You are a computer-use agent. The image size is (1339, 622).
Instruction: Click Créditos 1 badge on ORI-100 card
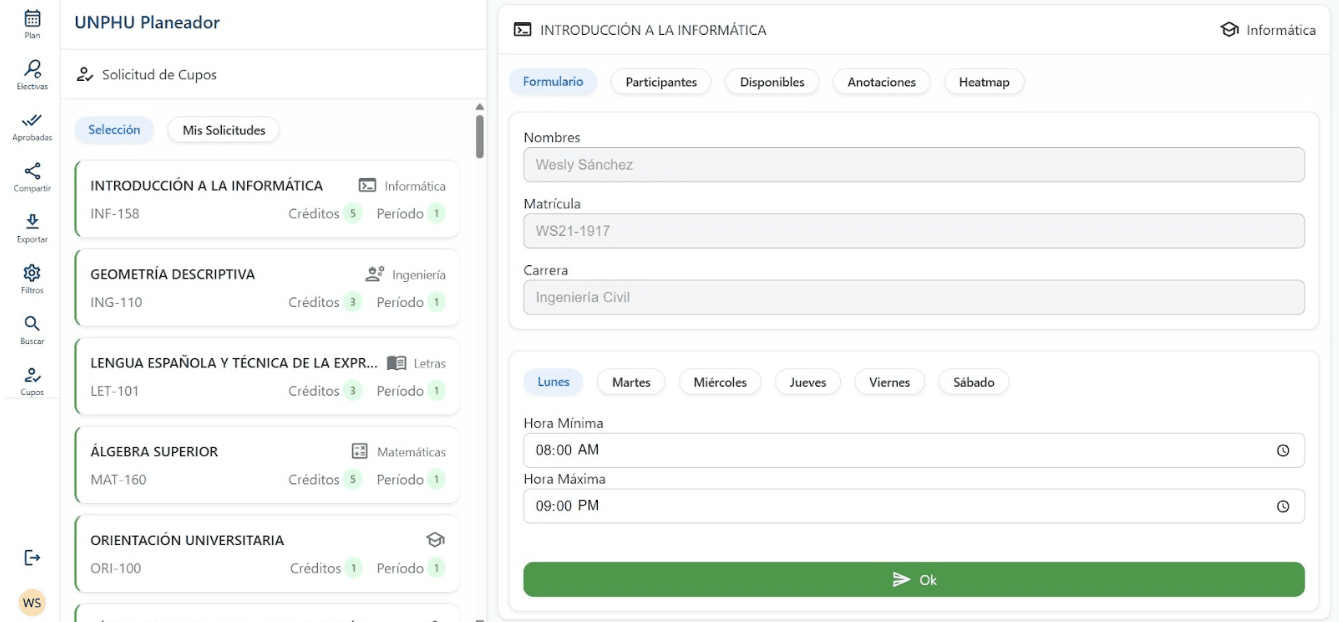pyautogui.click(x=353, y=568)
